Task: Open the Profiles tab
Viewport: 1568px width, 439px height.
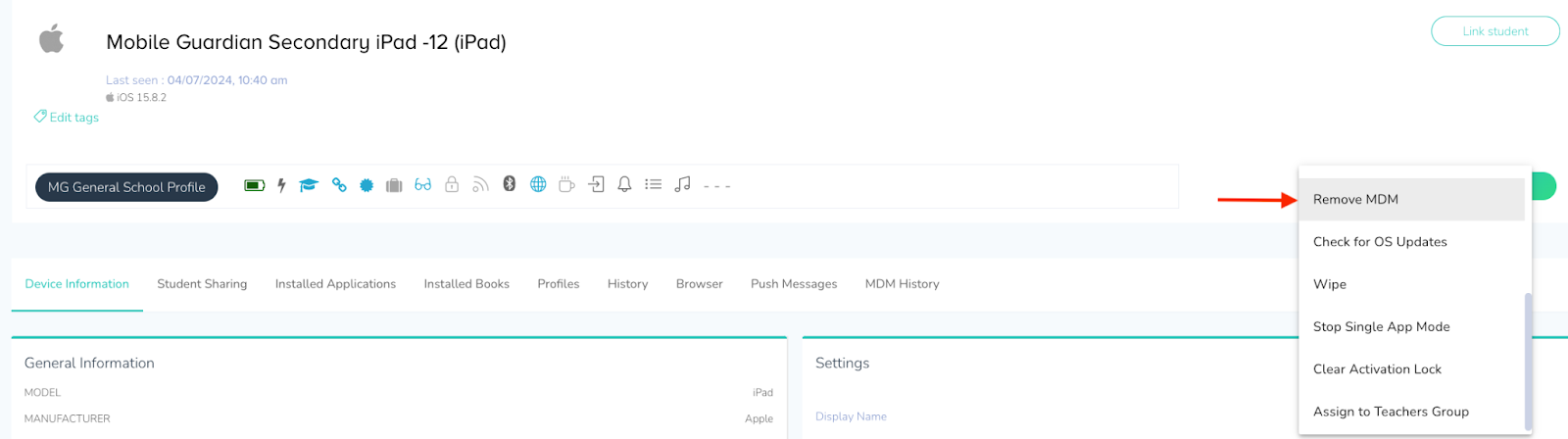Action: [559, 284]
